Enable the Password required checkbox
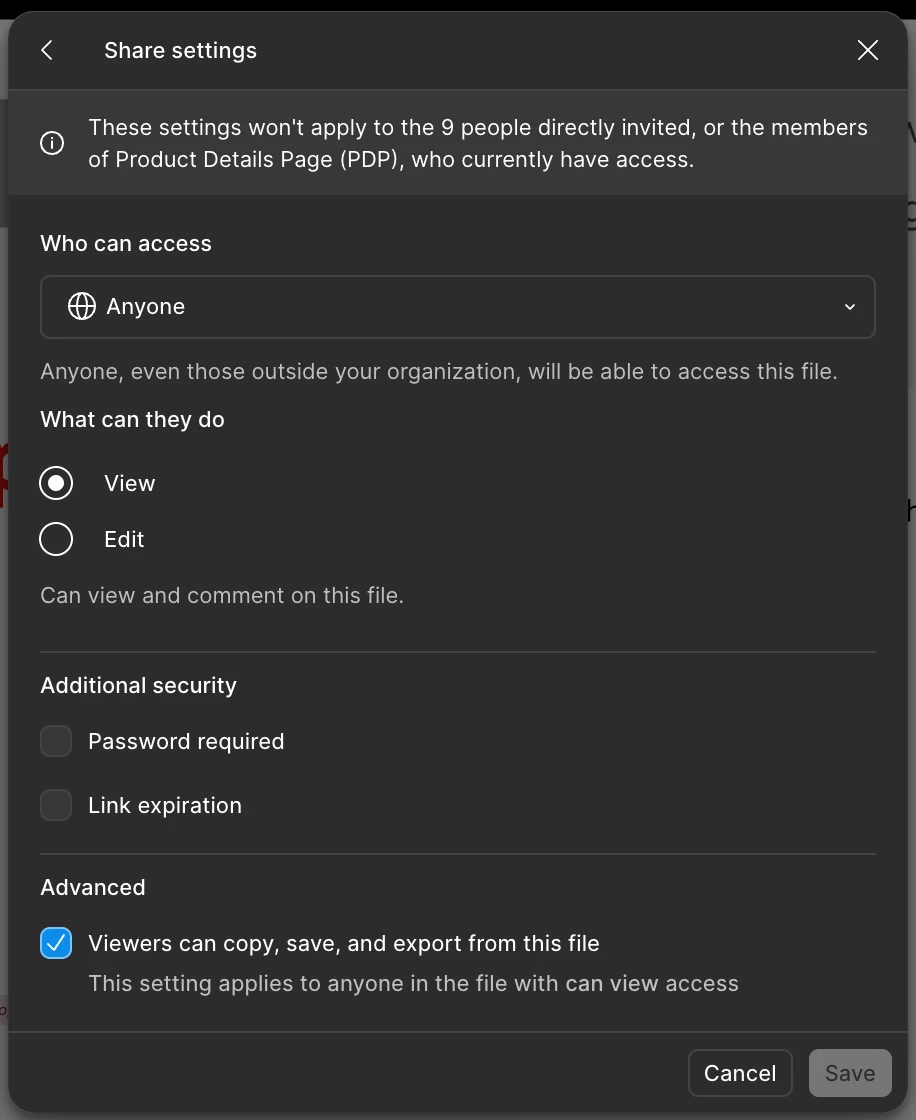This screenshot has height=1120, width=916. click(56, 741)
